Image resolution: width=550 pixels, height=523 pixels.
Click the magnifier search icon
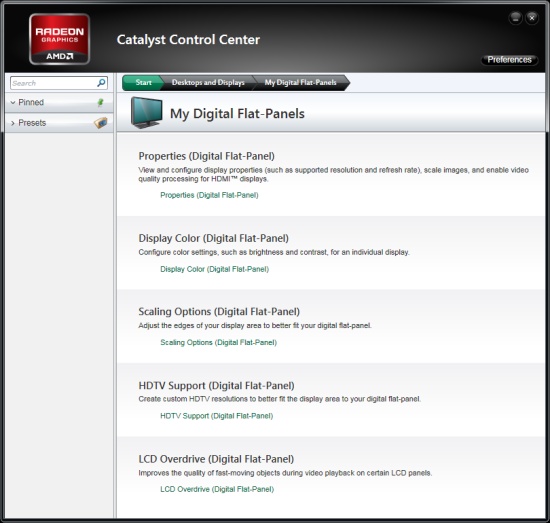(x=101, y=83)
